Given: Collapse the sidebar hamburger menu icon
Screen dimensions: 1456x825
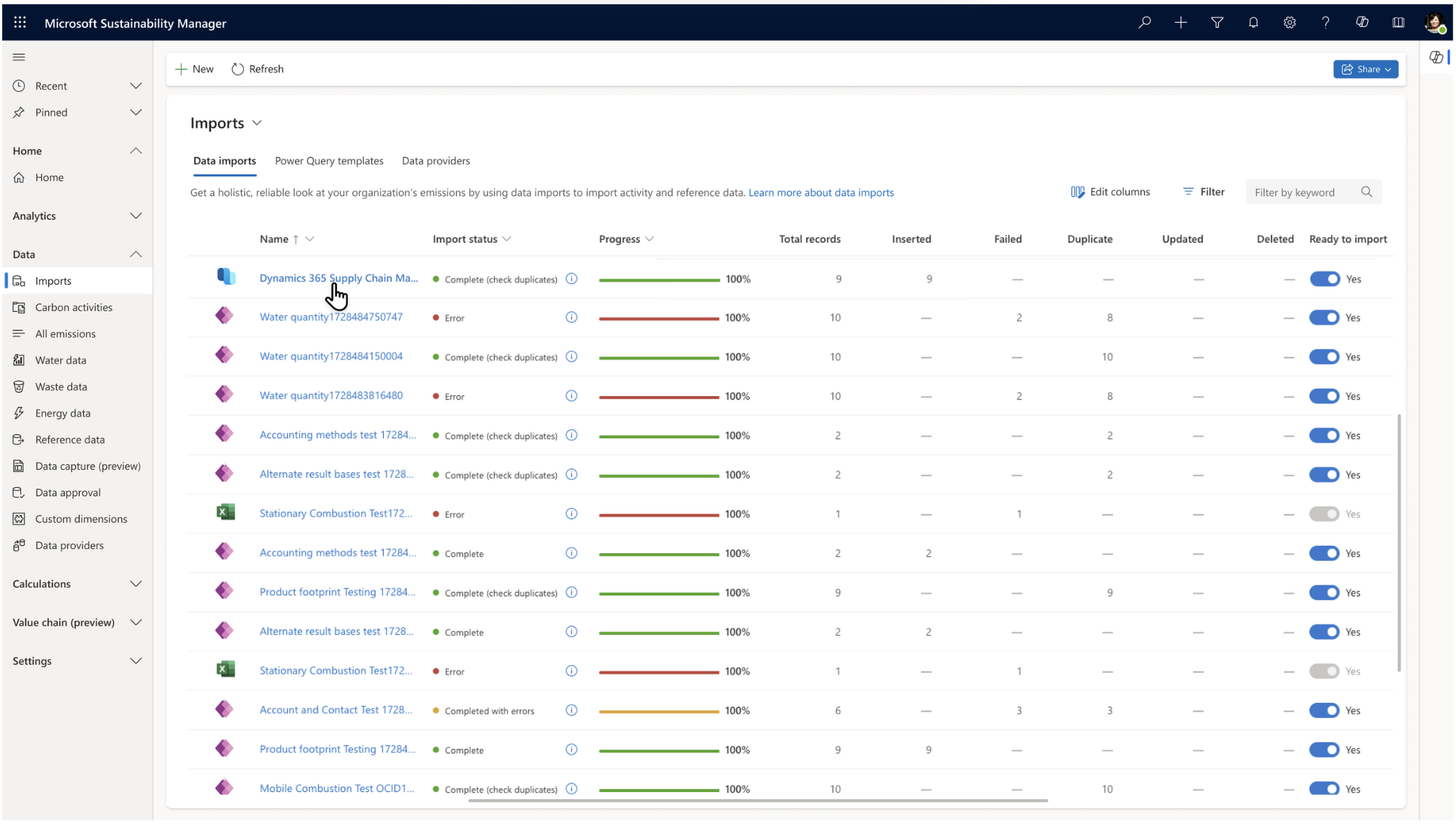Looking at the screenshot, I should (19, 57).
